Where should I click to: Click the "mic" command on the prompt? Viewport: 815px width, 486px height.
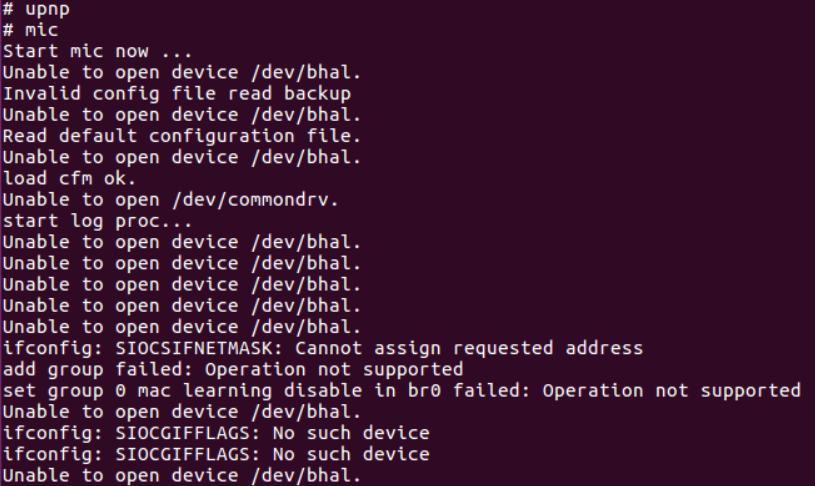(42, 30)
